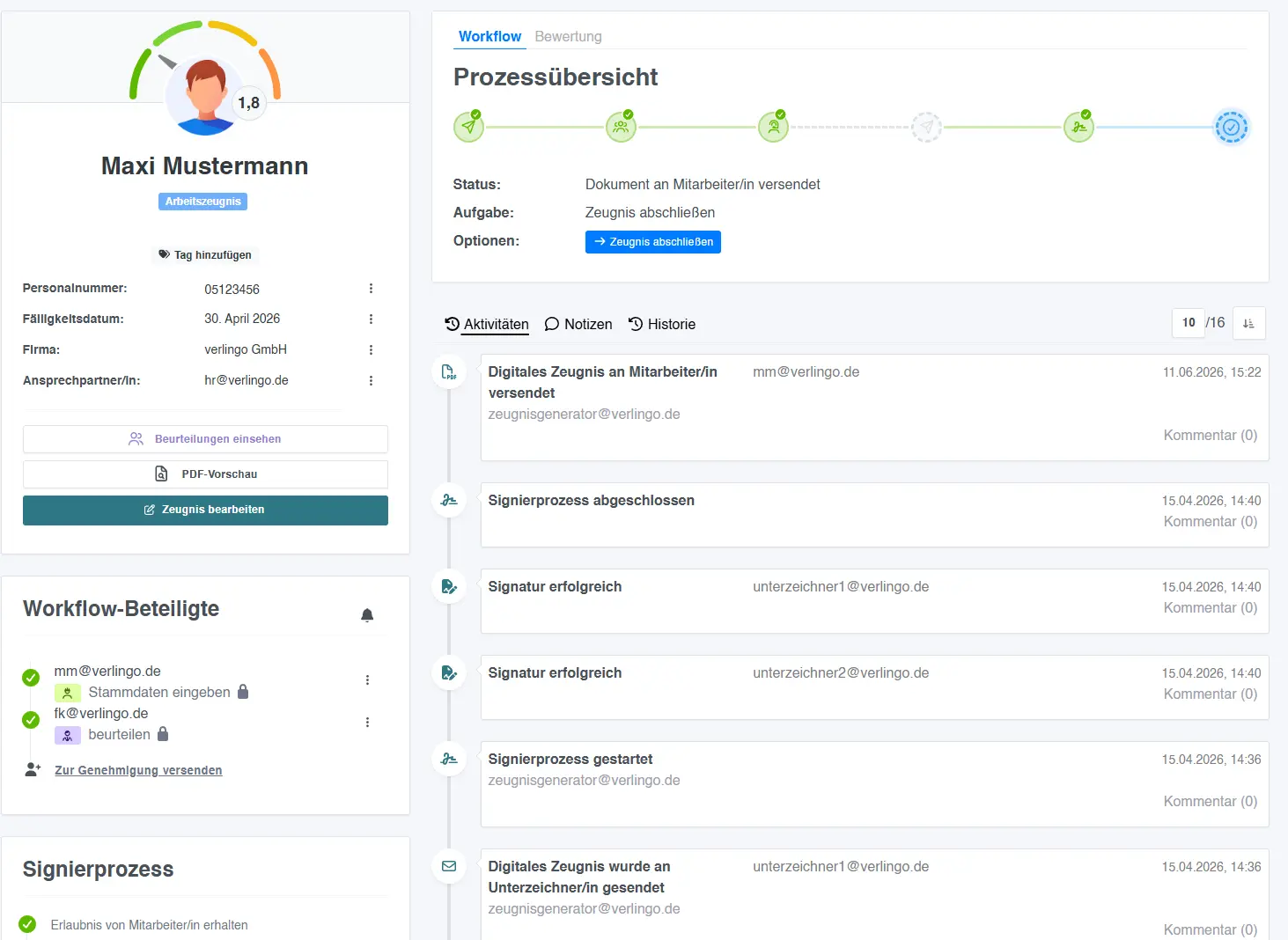The height and width of the screenshot is (940, 1288).
Task: Open Kommentar (0) on unterzeichner2 Signatur erfolgreich
Action: tap(1211, 694)
